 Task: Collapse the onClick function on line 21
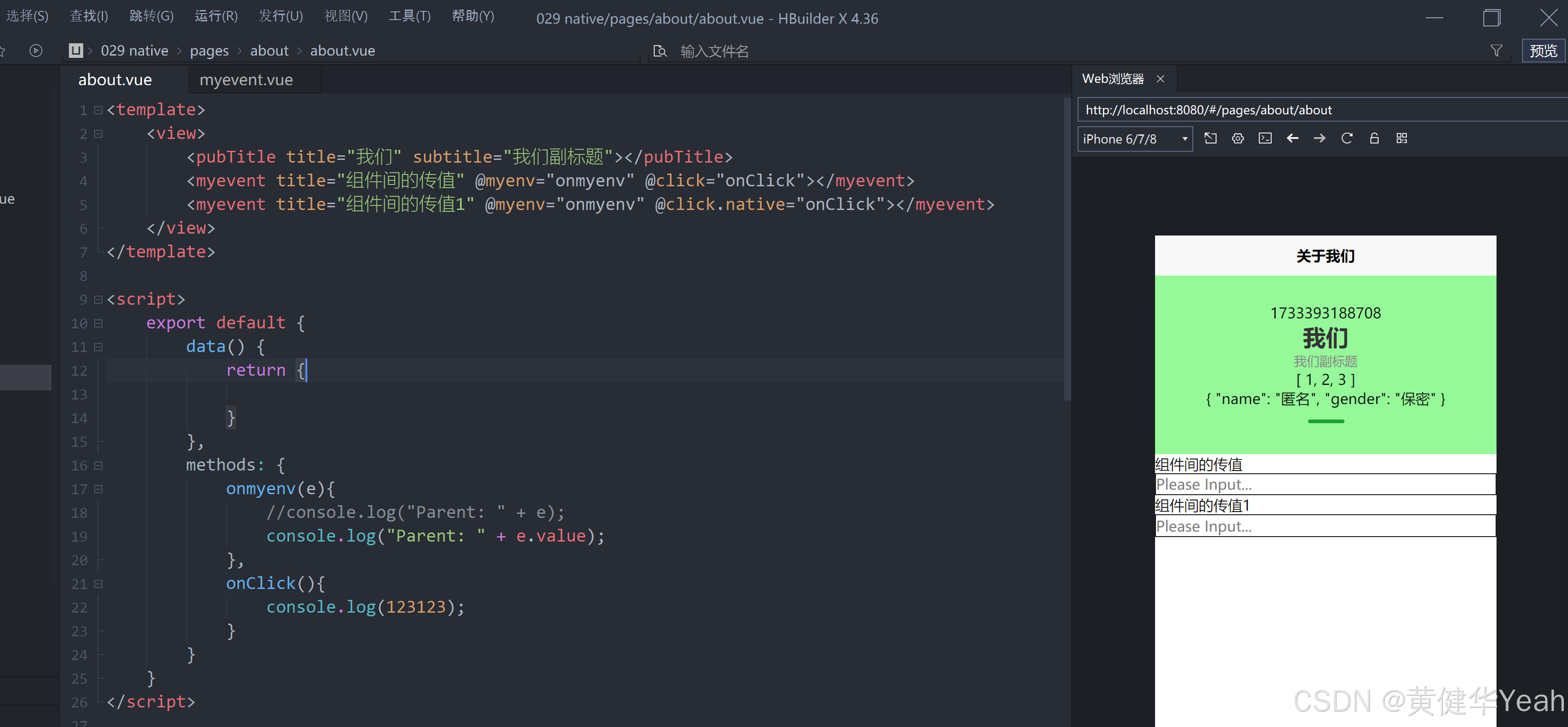[98, 584]
